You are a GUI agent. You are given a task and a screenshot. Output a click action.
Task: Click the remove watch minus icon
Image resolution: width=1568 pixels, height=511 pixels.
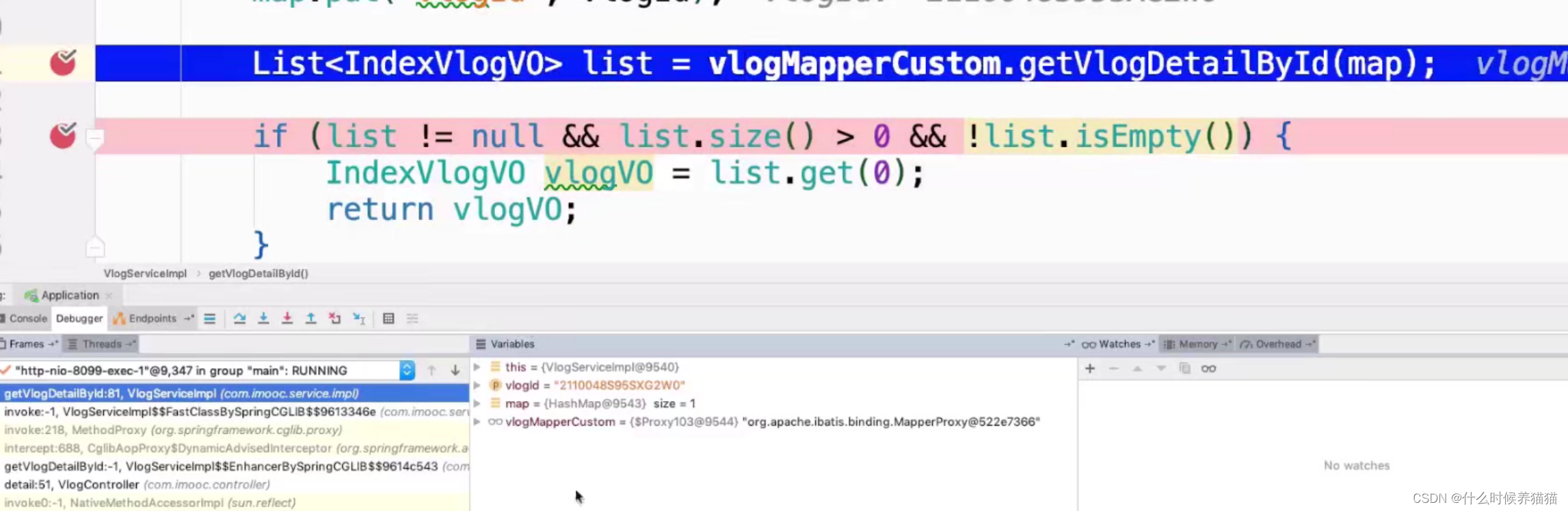[x=1114, y=368]
